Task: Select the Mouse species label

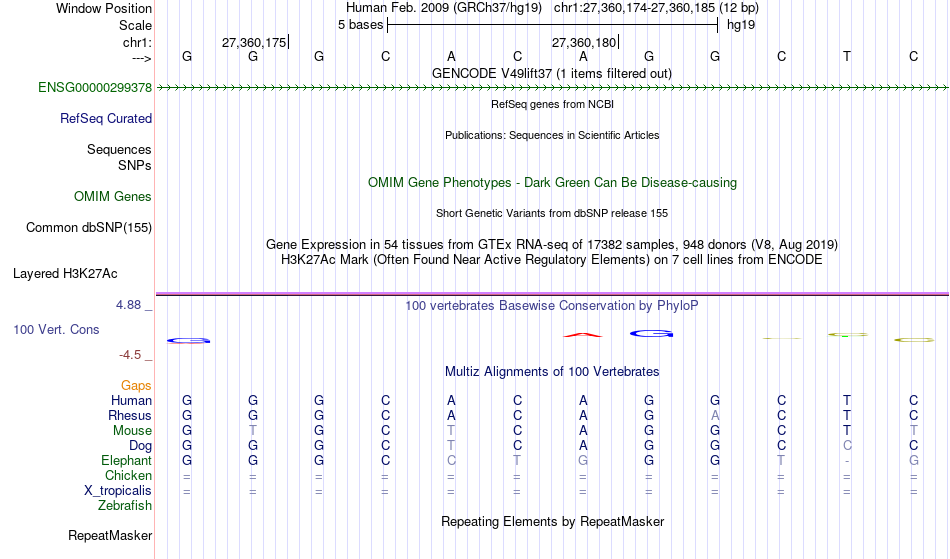Action: pos(133,431)
